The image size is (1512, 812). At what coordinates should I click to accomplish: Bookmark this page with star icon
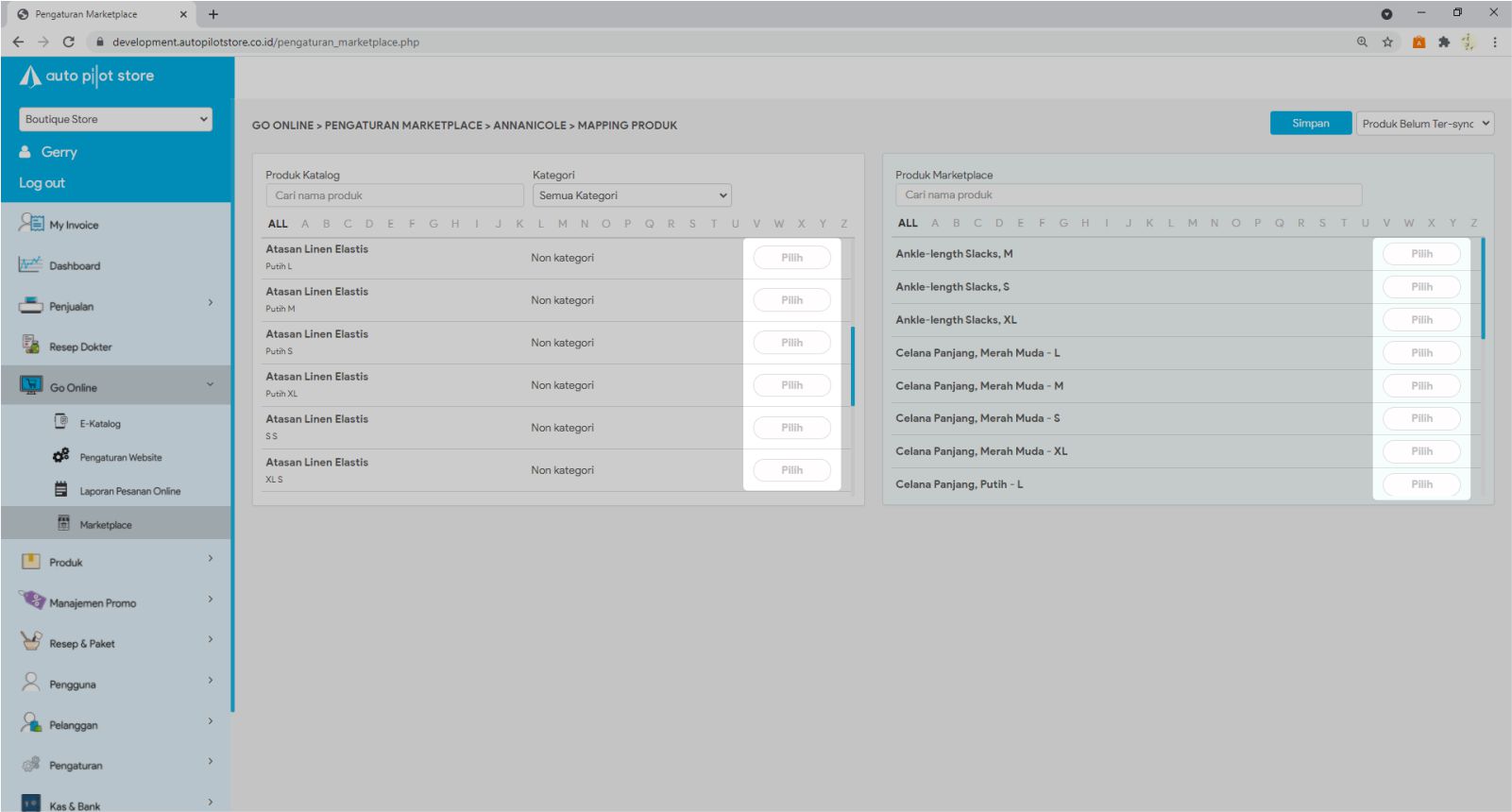[x=1387, y=42]
